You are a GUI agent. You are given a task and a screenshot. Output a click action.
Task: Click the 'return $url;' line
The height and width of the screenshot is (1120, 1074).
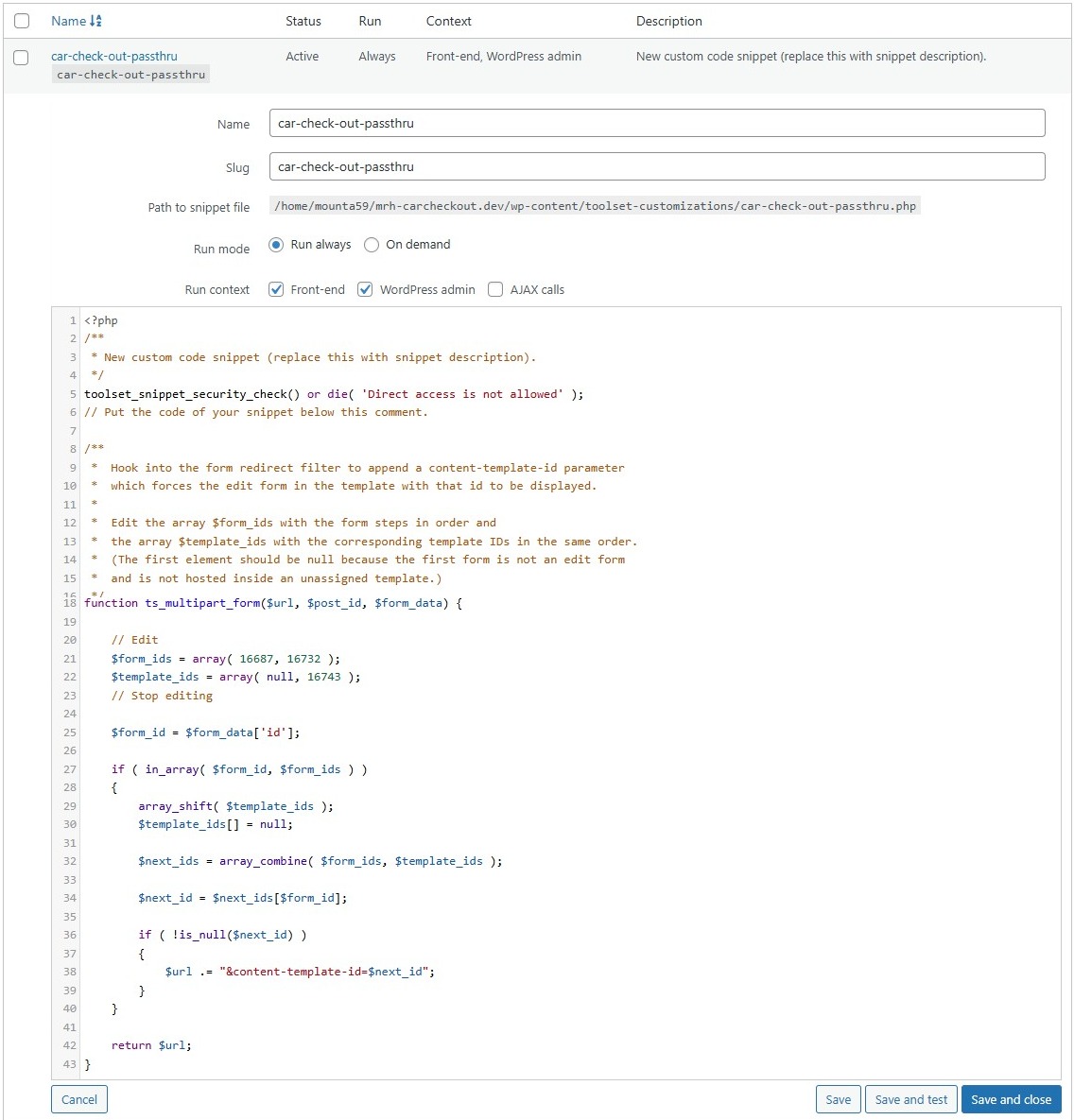(151, 1045)
